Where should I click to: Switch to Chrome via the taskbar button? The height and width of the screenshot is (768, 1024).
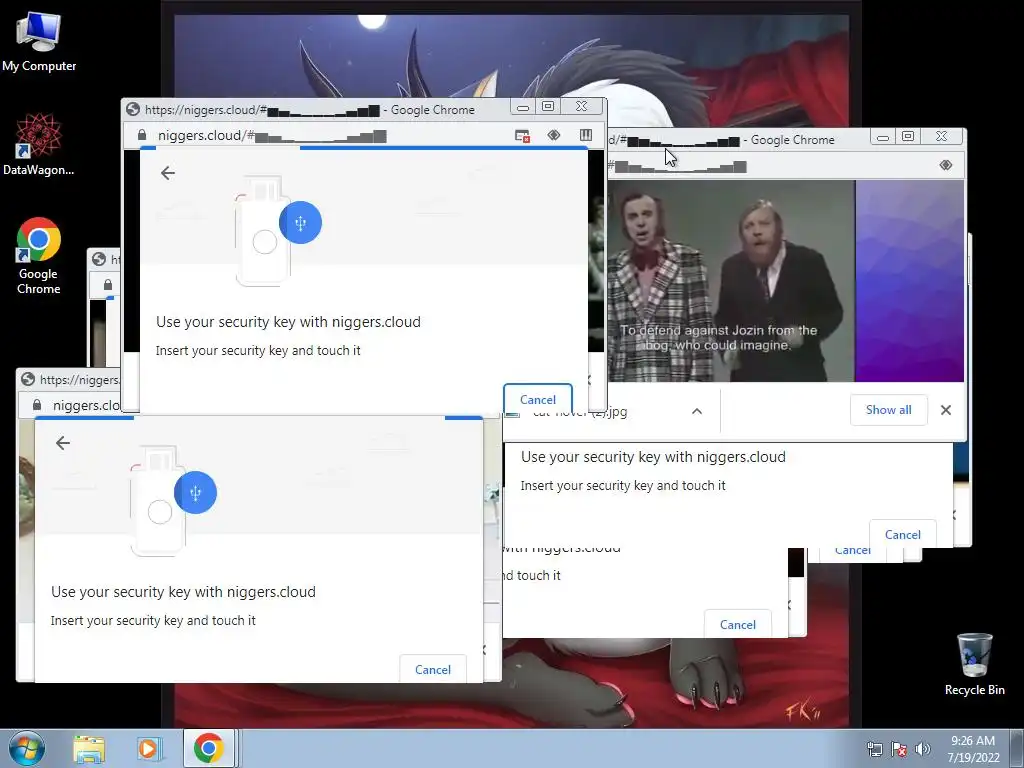tap(208, 748)
